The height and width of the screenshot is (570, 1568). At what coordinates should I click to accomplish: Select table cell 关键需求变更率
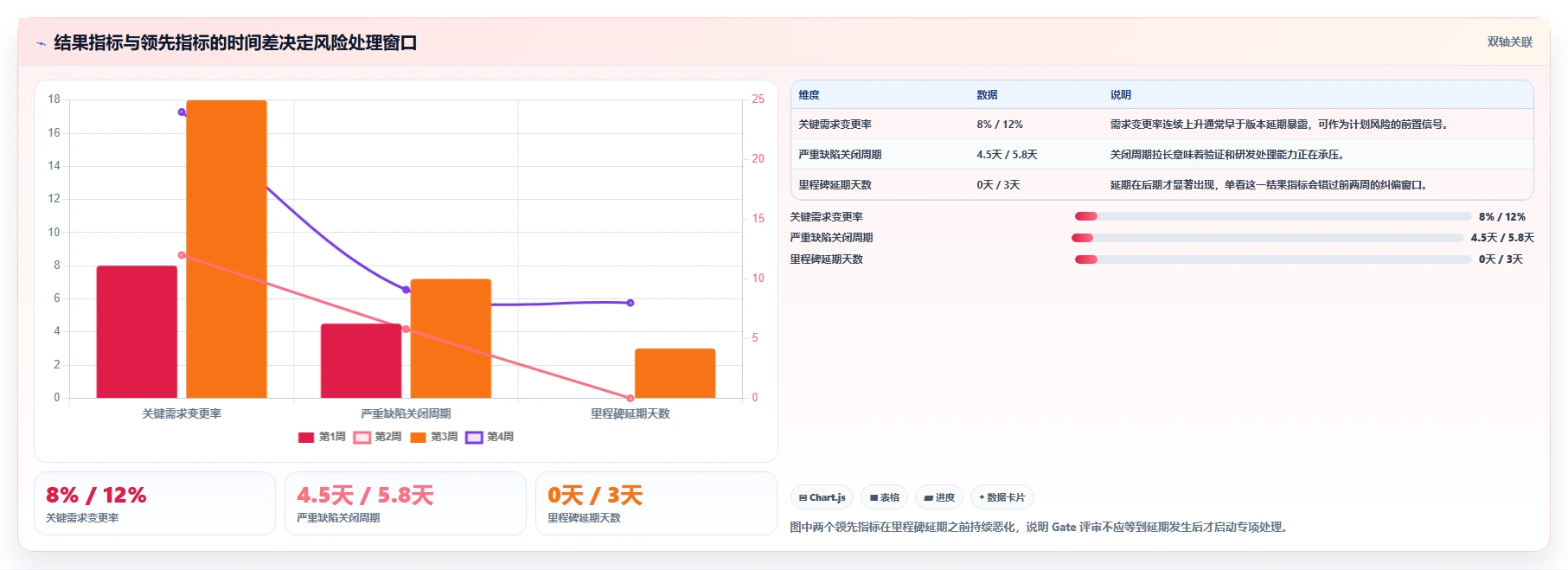click(x=835, y=125)
